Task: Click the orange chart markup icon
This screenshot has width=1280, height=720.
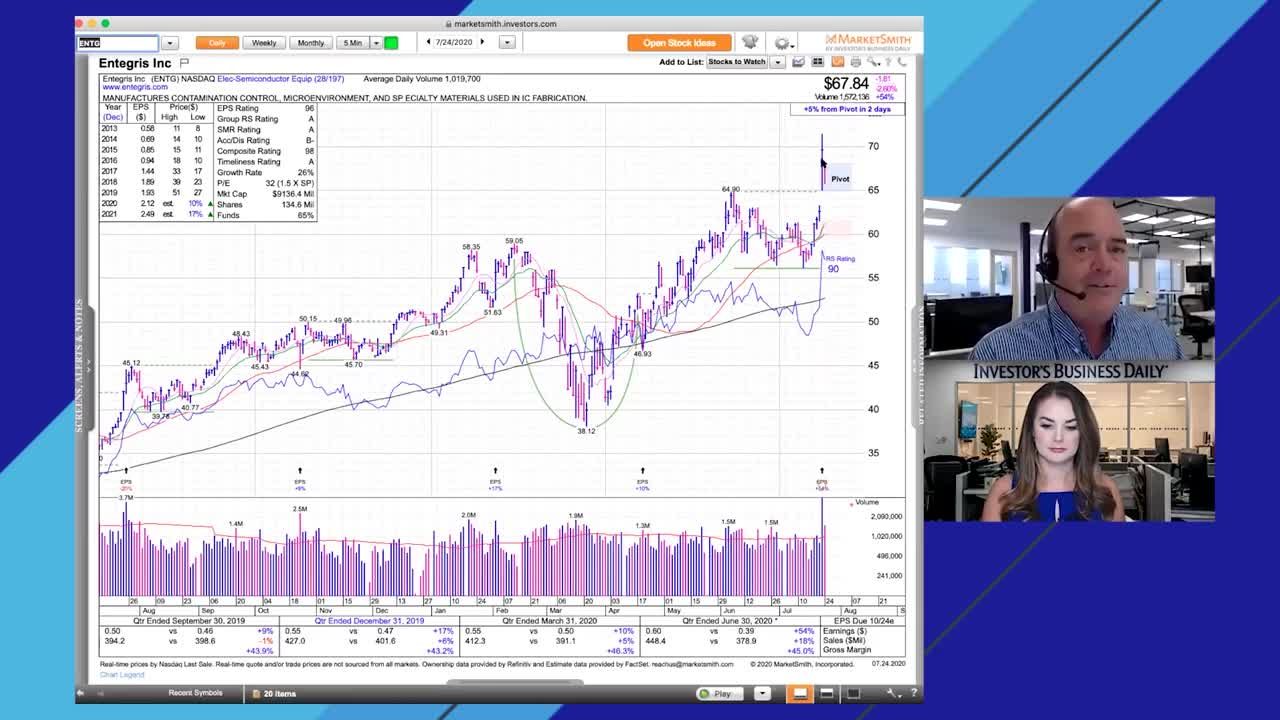Action: 838,62
